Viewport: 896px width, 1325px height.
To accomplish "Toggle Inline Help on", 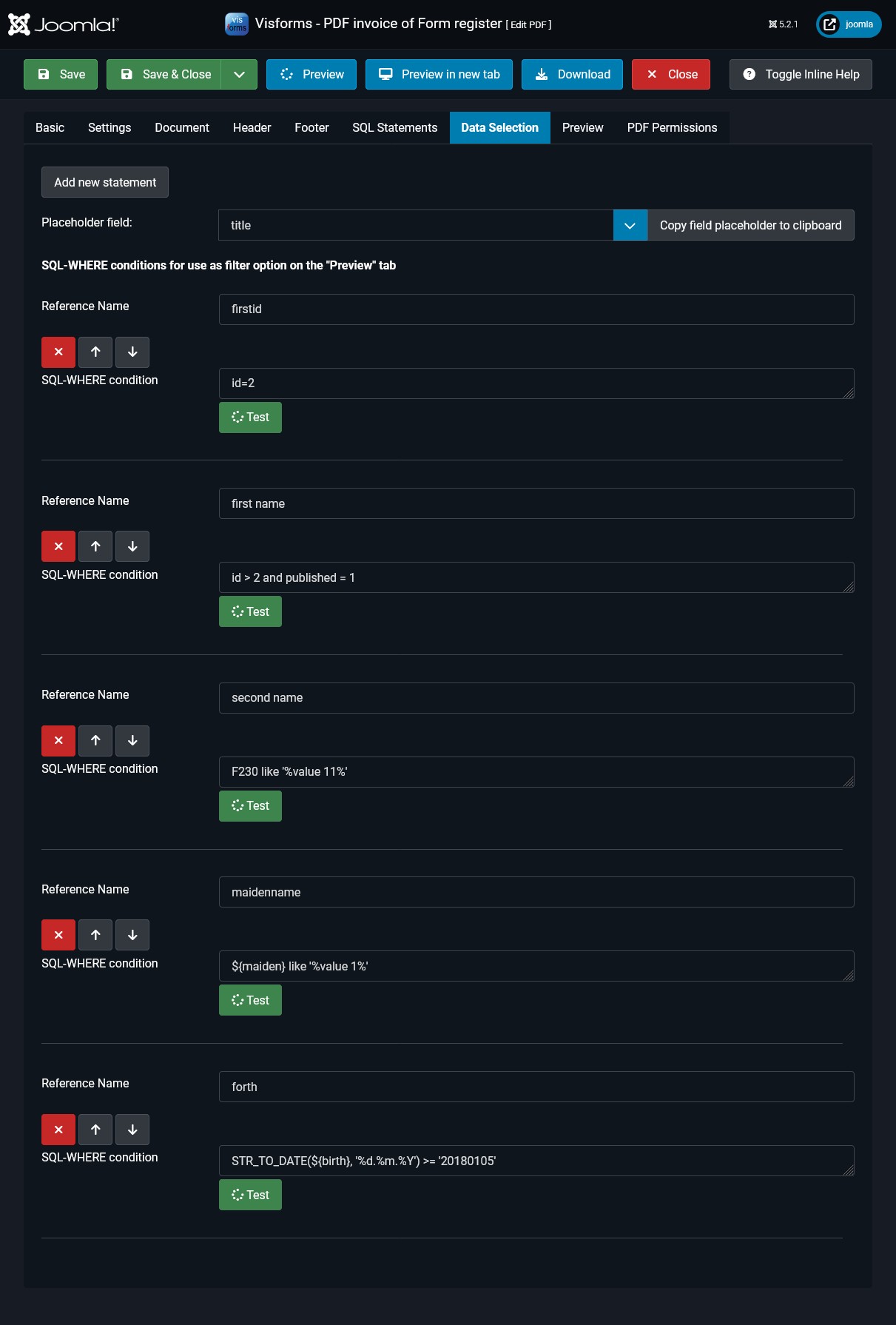I will [x=801, y=75].
